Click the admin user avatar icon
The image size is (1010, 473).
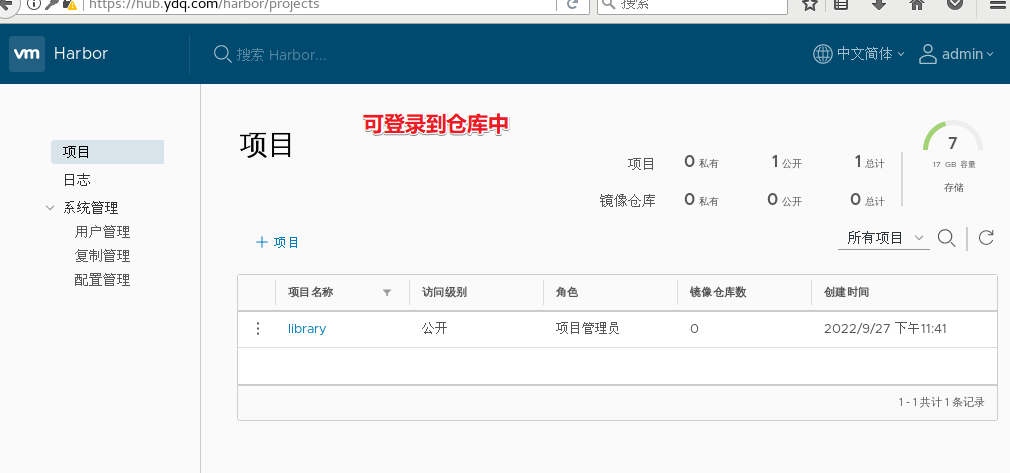pos(928,54)
